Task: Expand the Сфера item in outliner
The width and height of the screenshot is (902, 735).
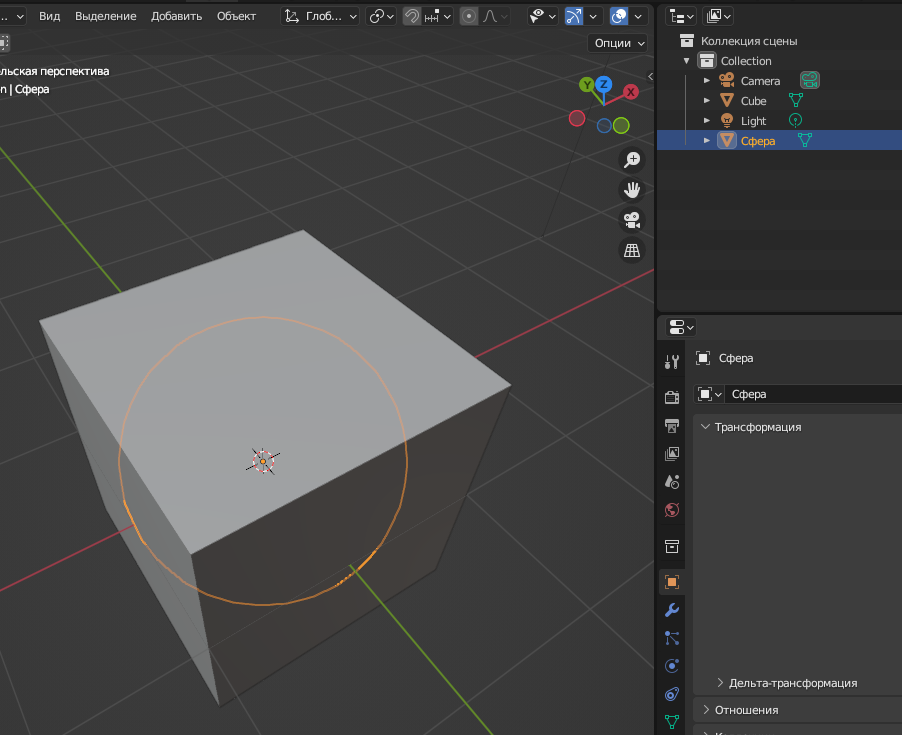Action: pos(706,140)
